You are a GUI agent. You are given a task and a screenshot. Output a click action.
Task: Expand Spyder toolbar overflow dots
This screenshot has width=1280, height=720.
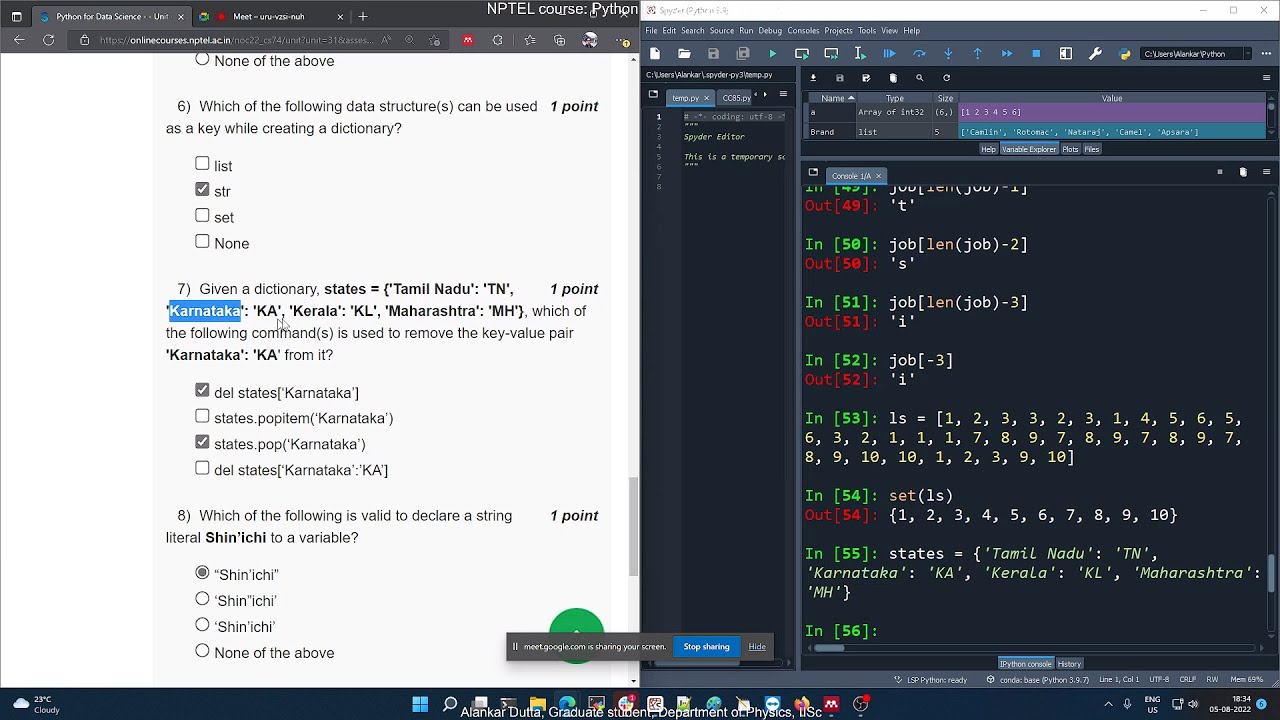click(x=1266, y=54)
